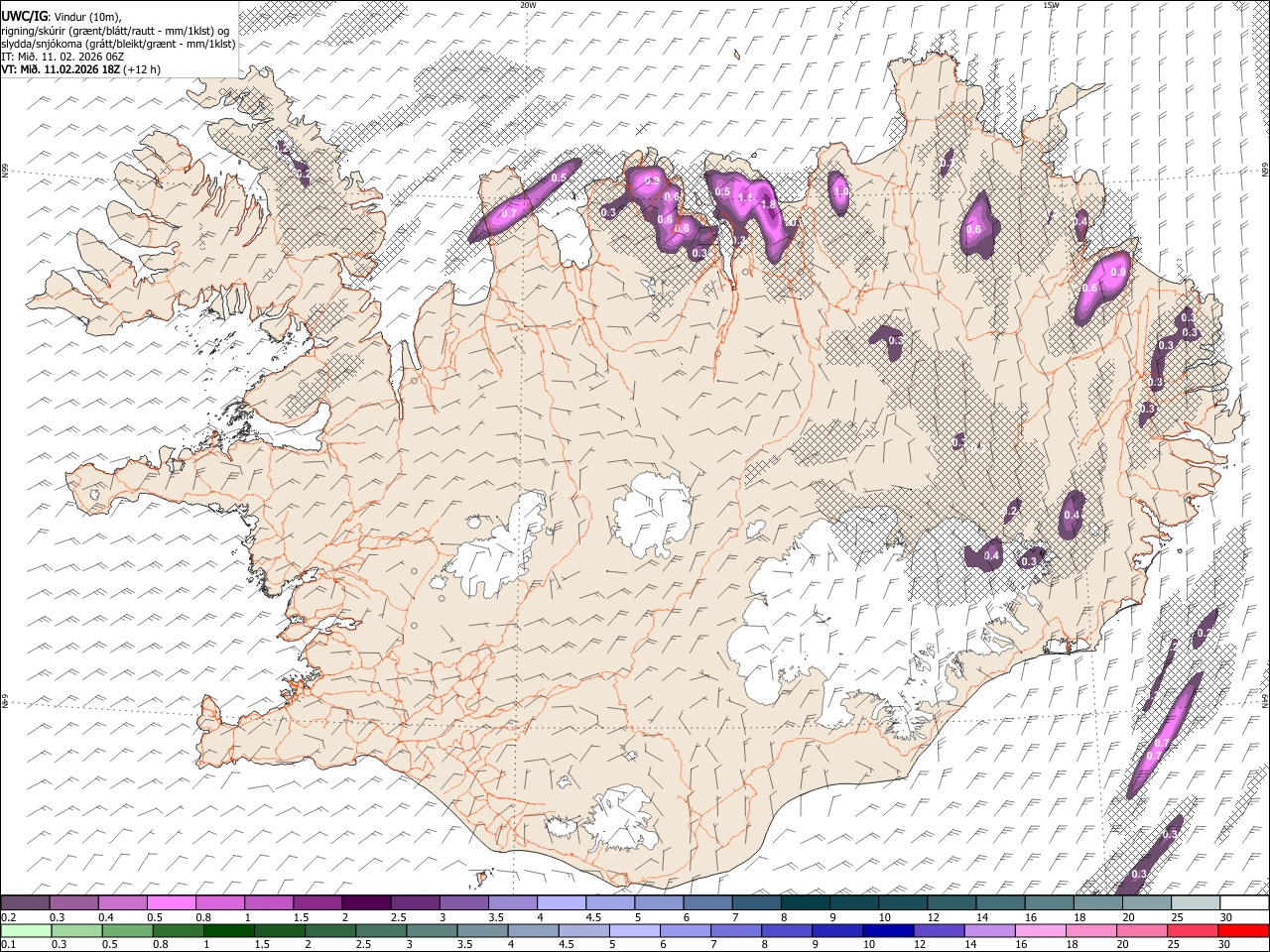The height and width of the screenshot is (952, 1270).
Task: Click the rain scale swatch starting at 25
Action: tap(1193, 931)
